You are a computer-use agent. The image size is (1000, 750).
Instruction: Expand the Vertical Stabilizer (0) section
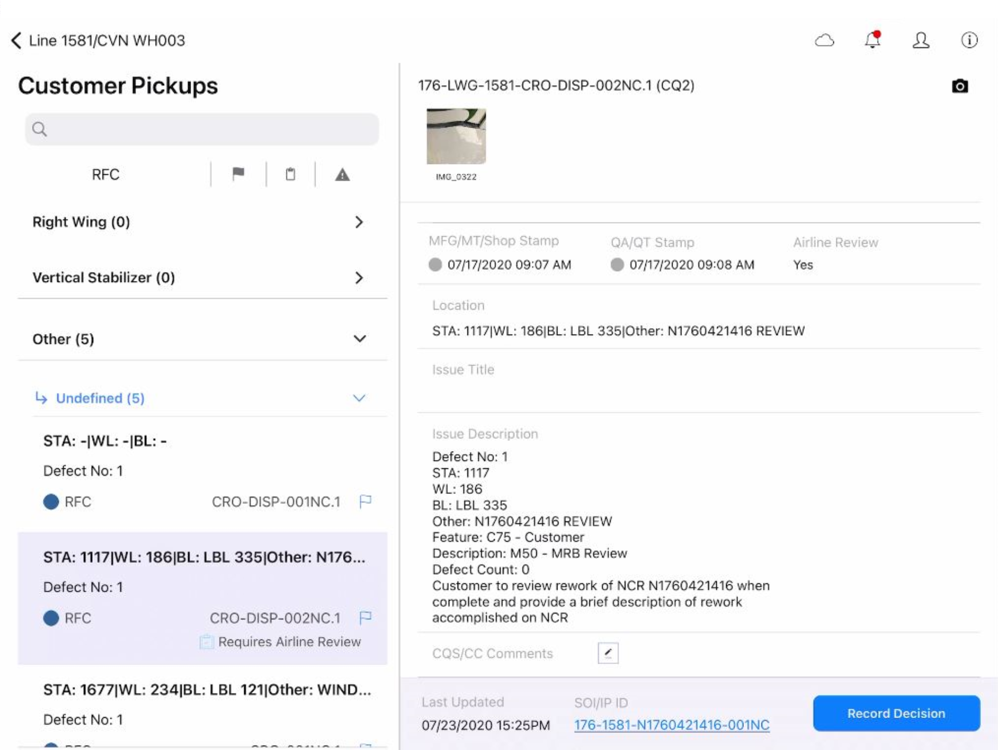(202, 277)
